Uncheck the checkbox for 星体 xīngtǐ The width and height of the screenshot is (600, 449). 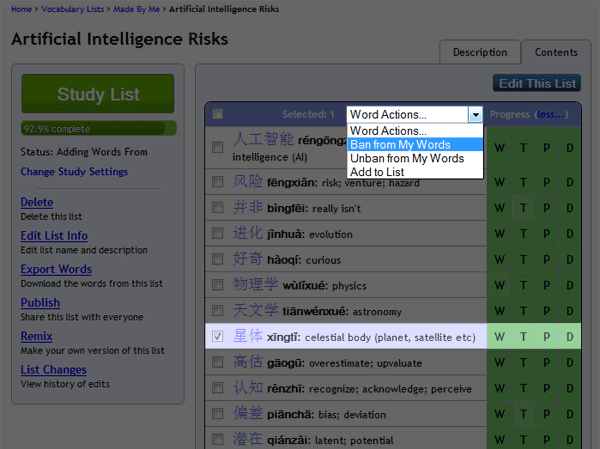[x=218, y=337]
